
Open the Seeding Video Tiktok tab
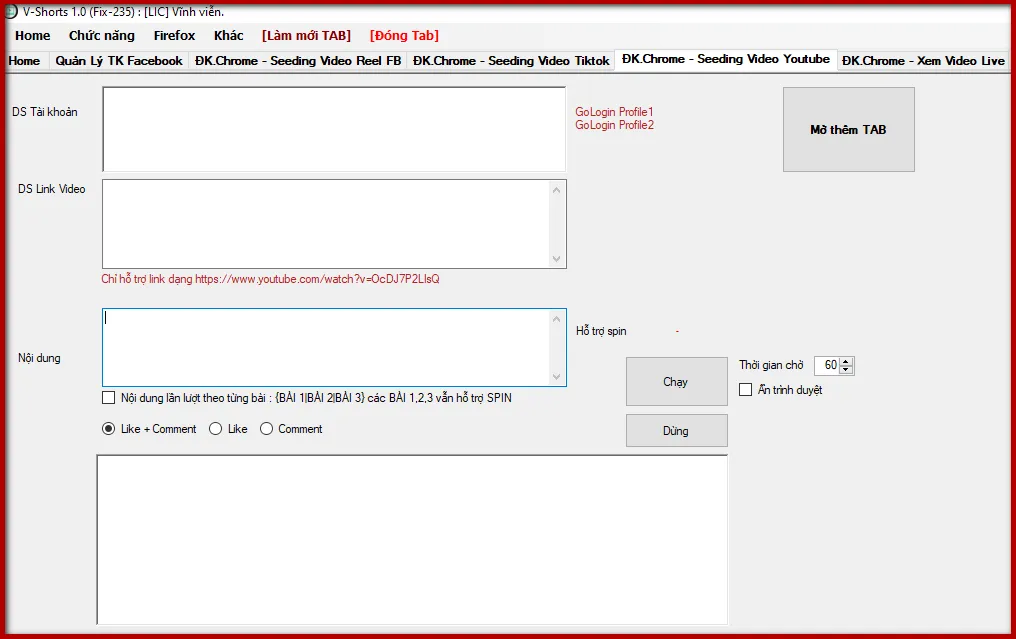511,61
